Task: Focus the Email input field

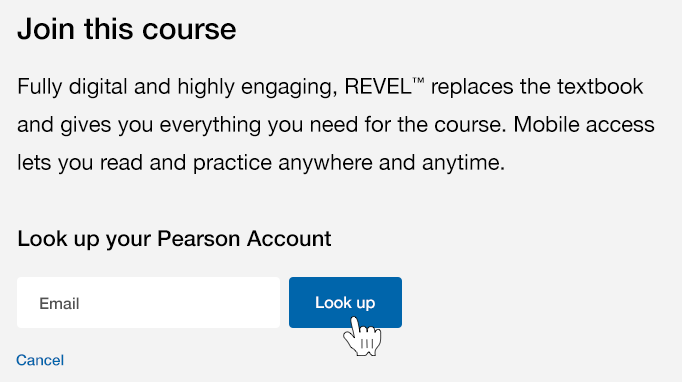Action: point(148,302)
